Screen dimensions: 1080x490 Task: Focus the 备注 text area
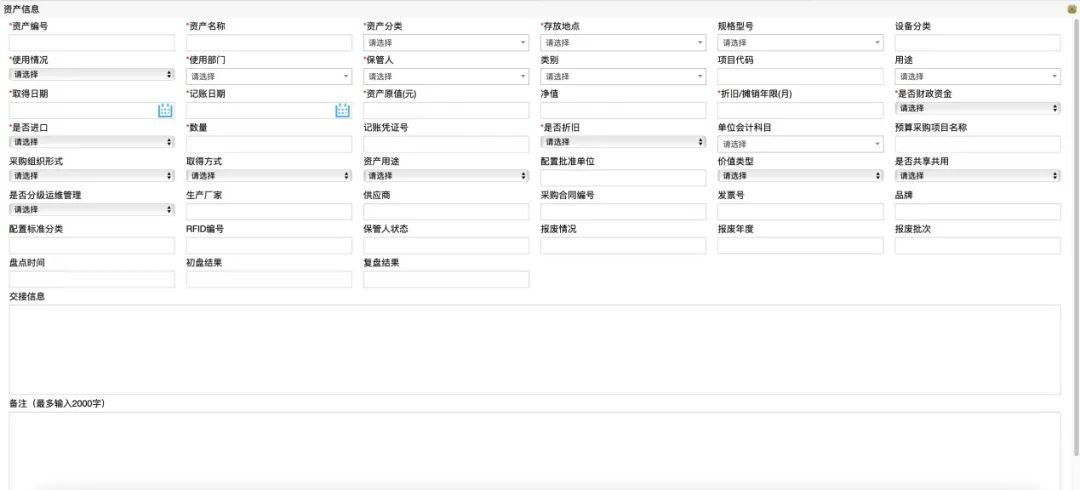534,450
